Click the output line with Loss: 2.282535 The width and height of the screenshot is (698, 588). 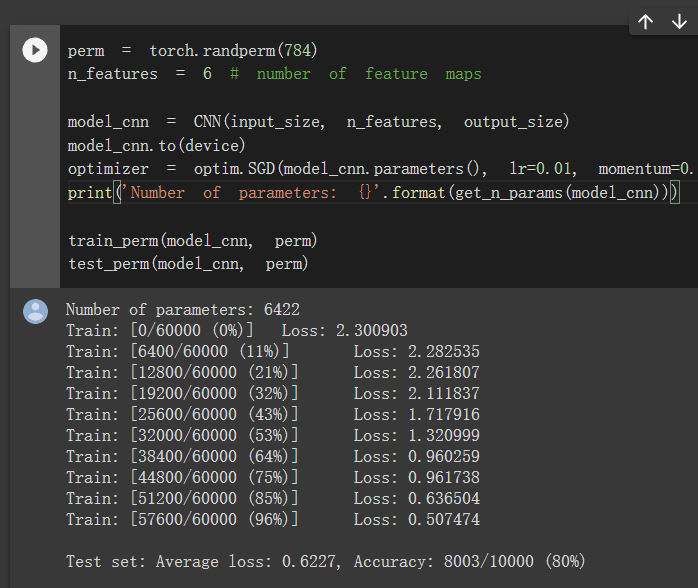273,351
